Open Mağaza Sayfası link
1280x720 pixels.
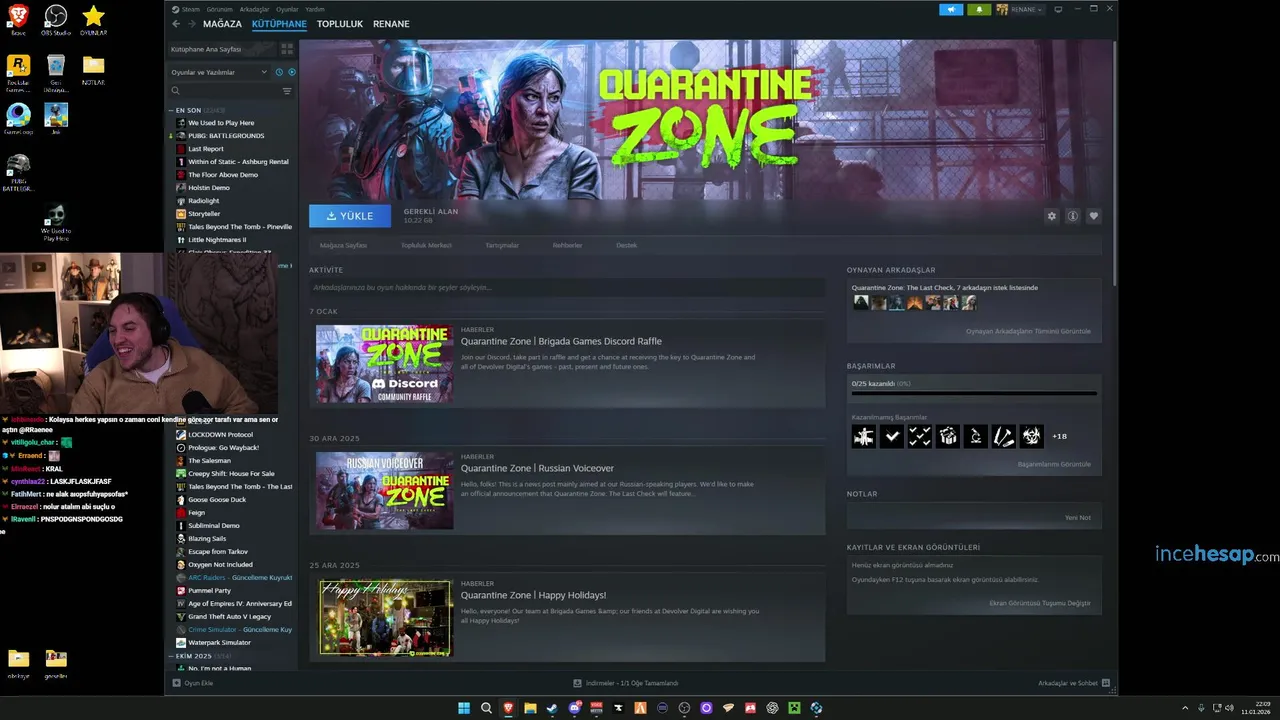(343, 245)
